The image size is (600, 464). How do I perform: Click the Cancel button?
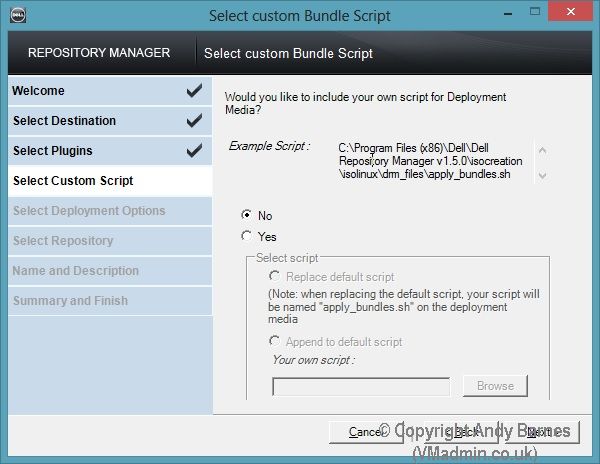point(366,432)
